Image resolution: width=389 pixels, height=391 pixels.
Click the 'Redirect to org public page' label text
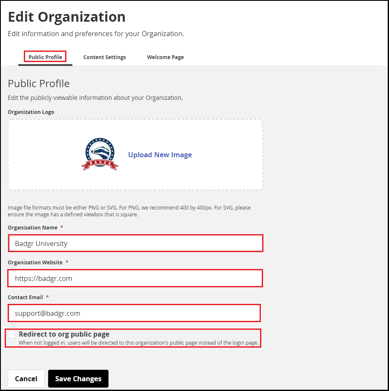[x=64, y=334]
